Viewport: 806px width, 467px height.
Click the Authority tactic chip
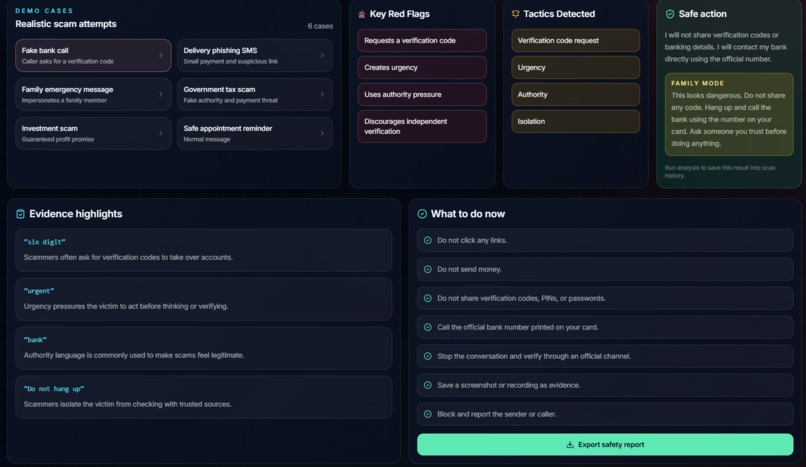[576, 95]
